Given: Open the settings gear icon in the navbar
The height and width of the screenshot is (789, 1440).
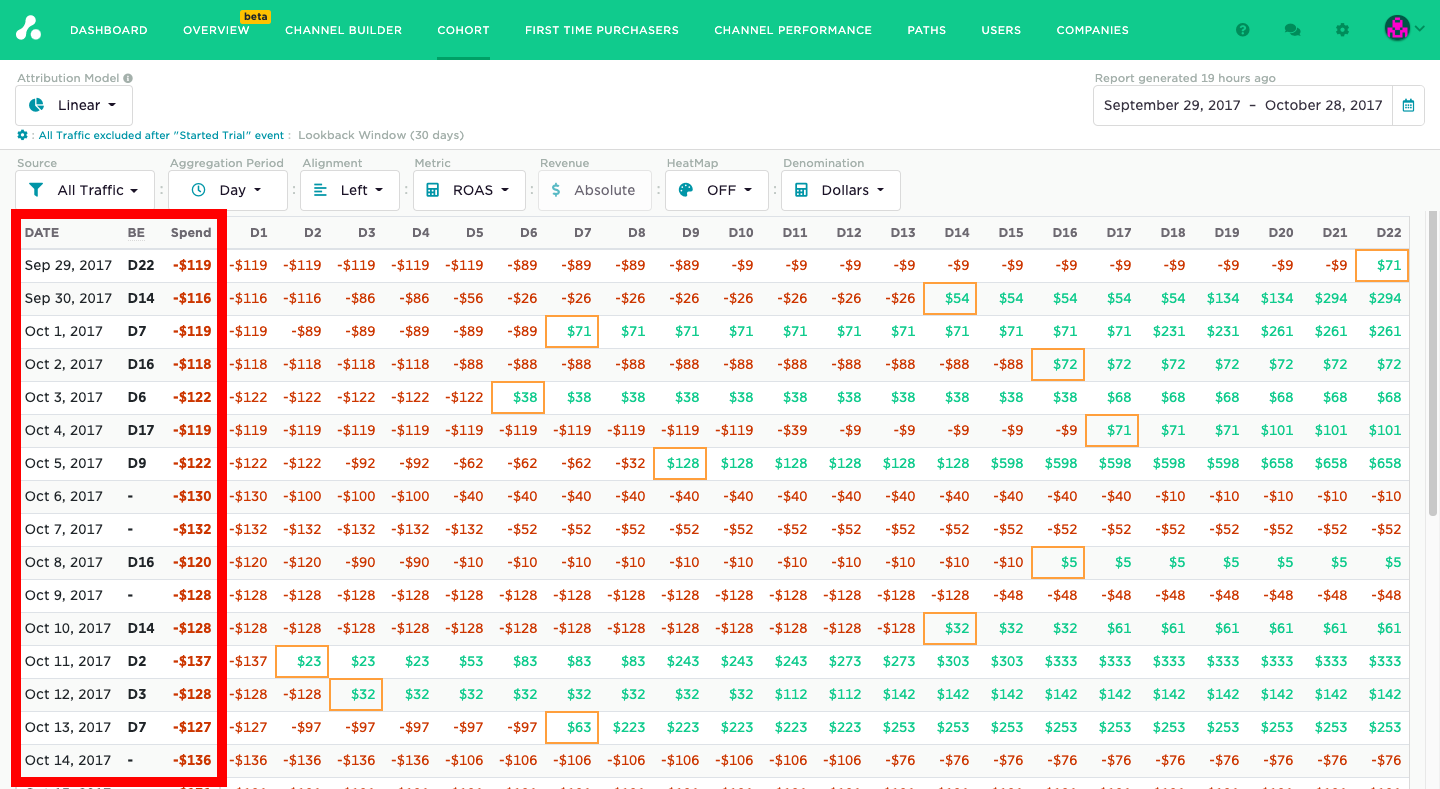Looking at the screenshot, I should coord(1343,30).
